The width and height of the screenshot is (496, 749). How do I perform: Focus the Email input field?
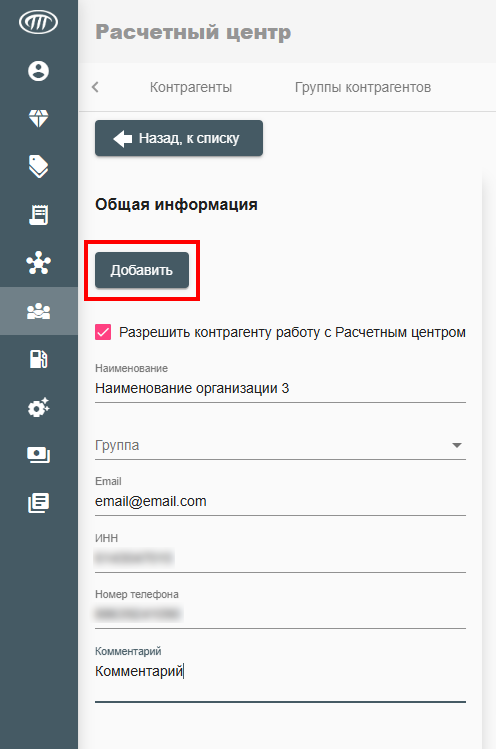click(x=280, y=501)
